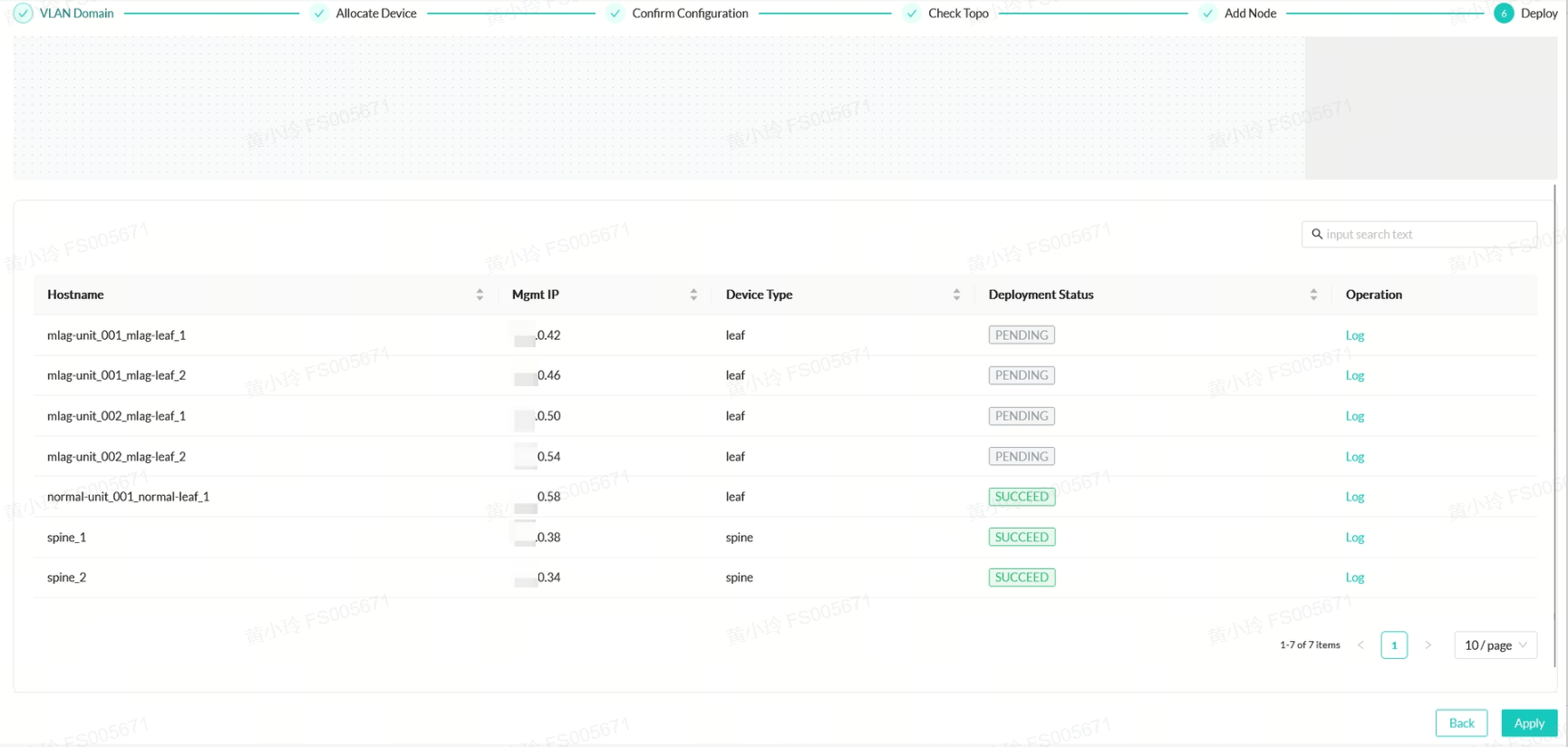Image resolution: width=1568 pixels, height=747 pixels.
Task: Sort by Deployment Status column arrows
Action: pyautogui.click(x=1313, y=295)
